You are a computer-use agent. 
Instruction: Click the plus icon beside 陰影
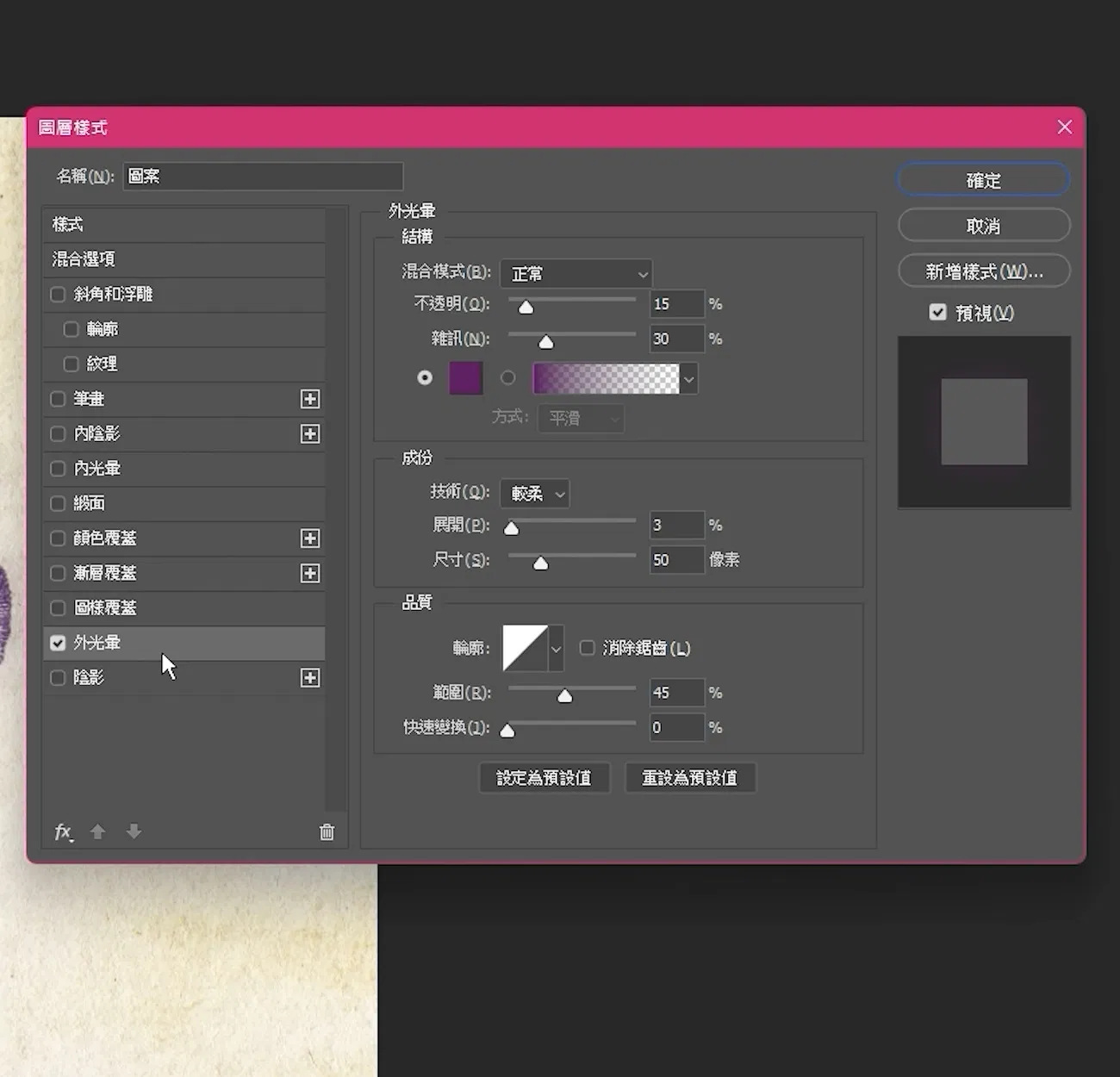(x=310, y=678)
